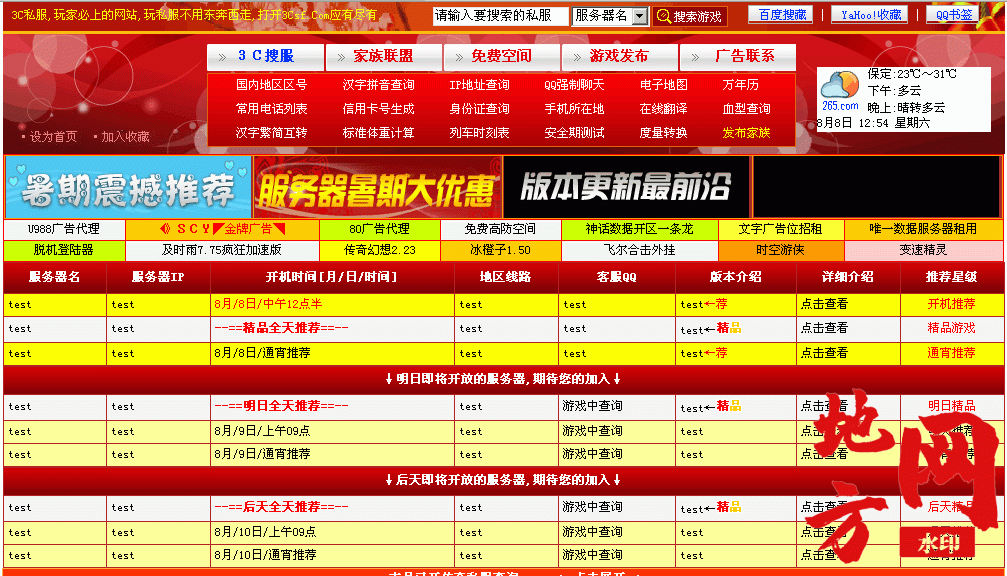Go to the 广告联系 tab
Image resolution: width=1007 pixels, height=576 pixels.
coord(738,57)
